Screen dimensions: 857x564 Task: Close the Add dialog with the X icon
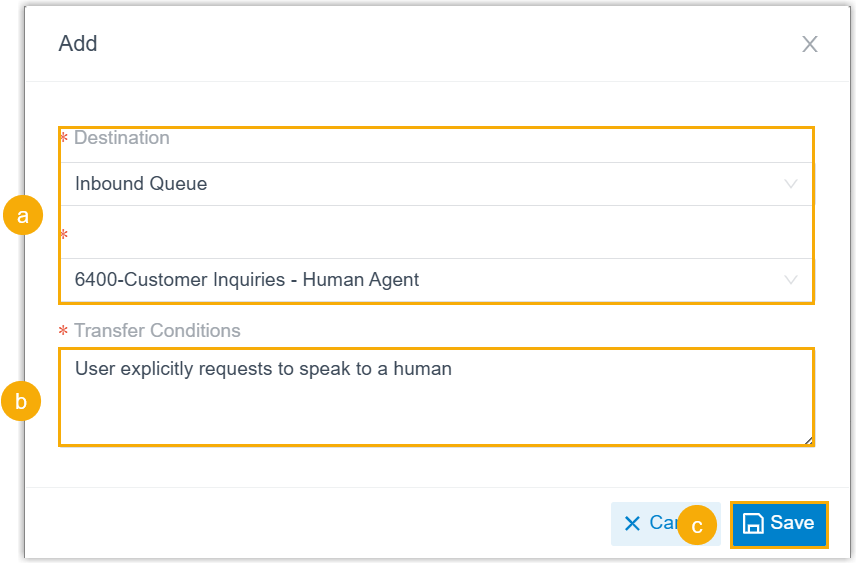pos(809,44)
